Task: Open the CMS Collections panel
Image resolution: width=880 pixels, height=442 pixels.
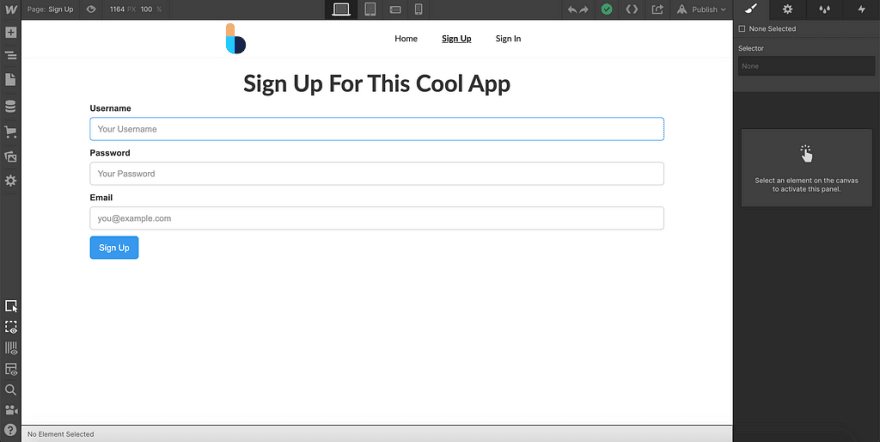Action: [11, 107]
